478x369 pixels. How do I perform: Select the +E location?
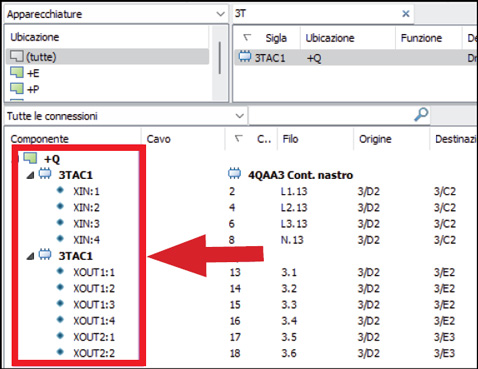(33, 73)
